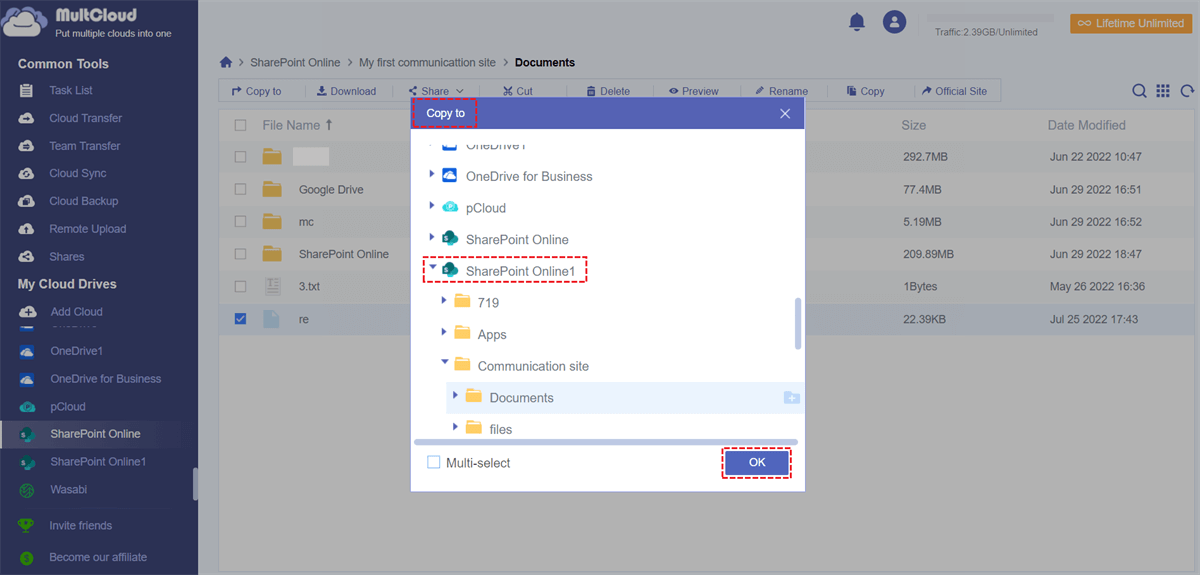Image resolution: width=1200 pixels, height=575 pixels.
Task: Expand the Apps folder arrow
Action: pyautogui.click(x=444, y=333)
